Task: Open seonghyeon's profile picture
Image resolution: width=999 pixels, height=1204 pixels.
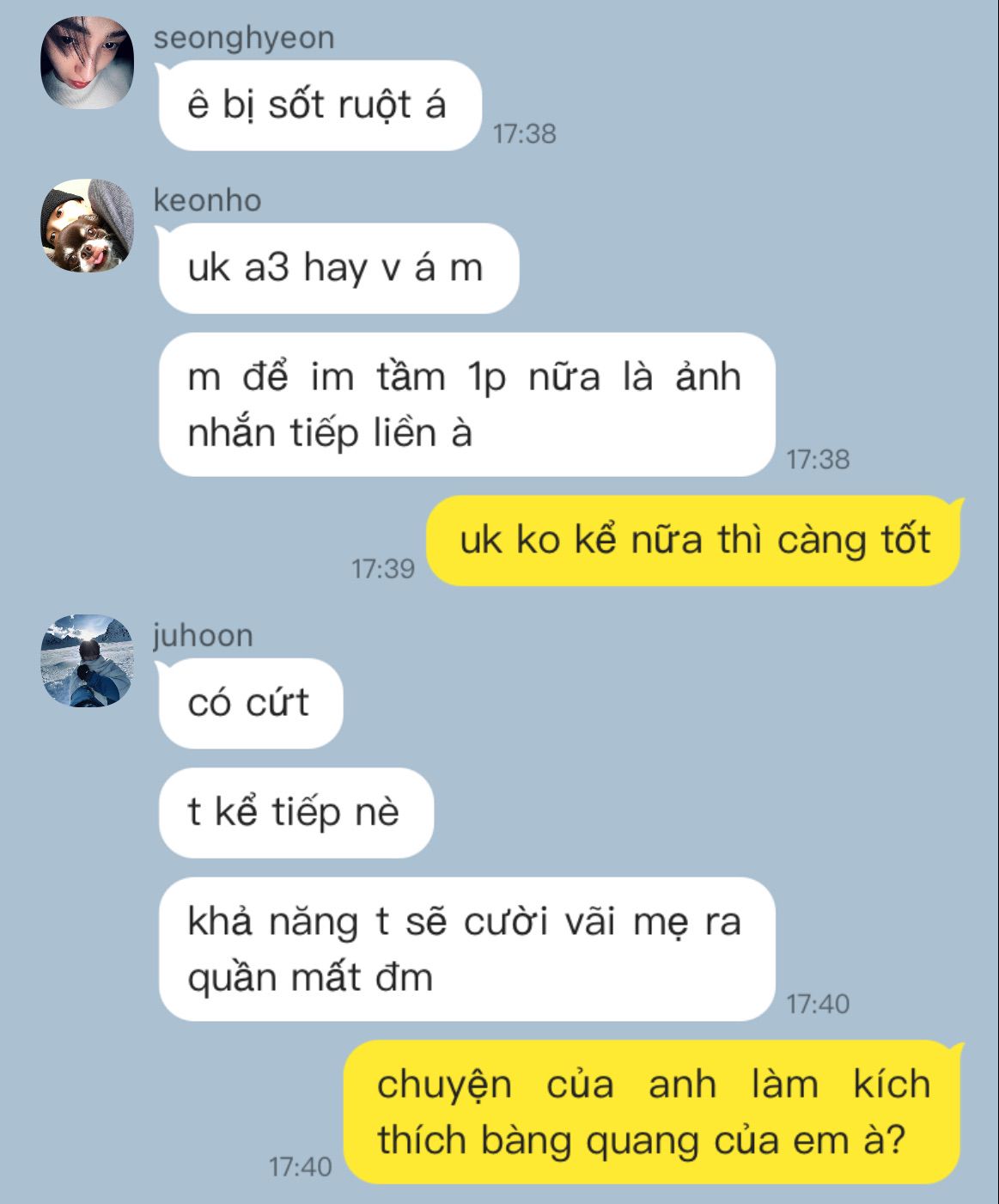Action: point(88,63)
